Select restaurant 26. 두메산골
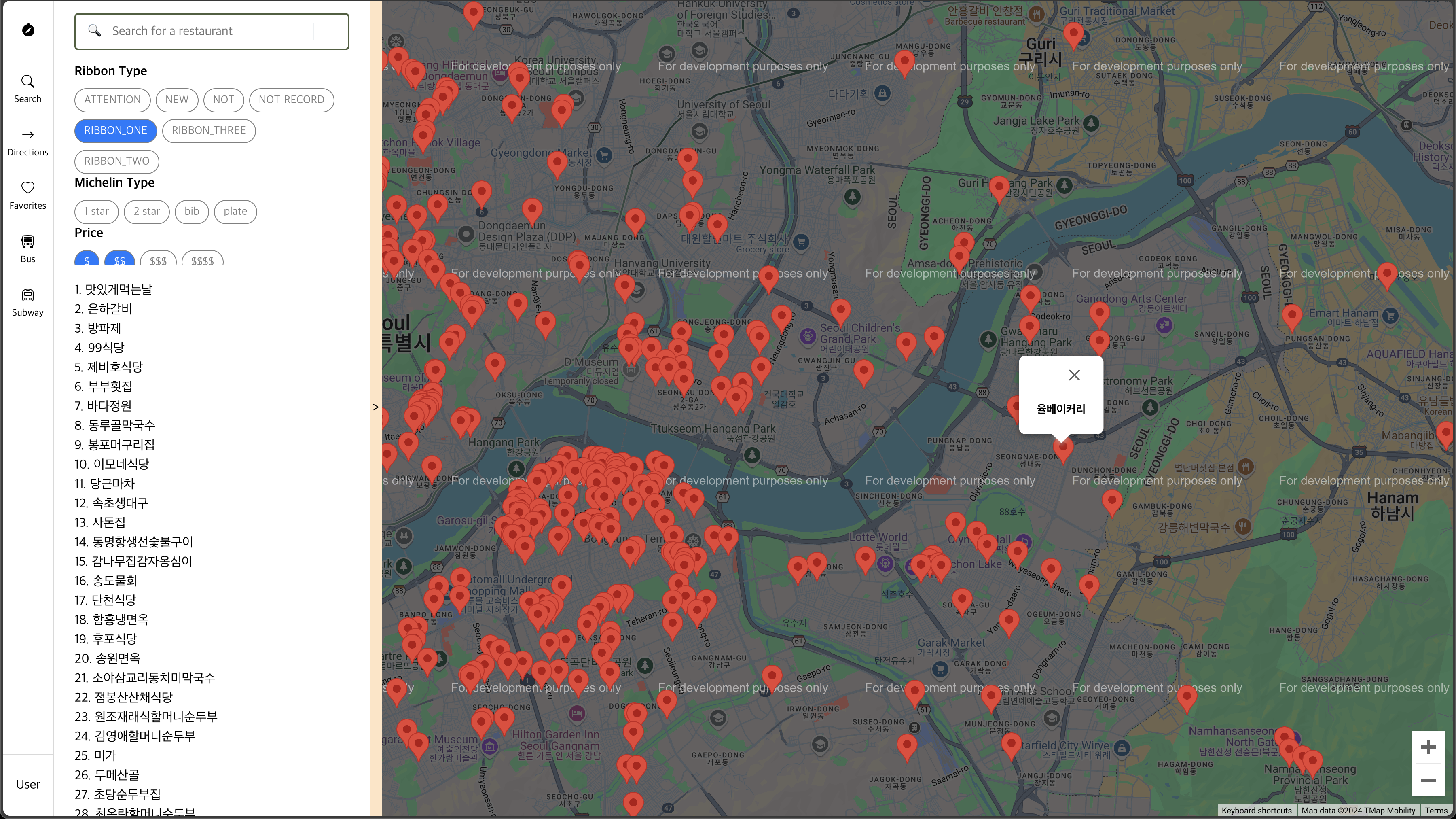The height and width of the screenshot is (819, 1456). (107, 775)
